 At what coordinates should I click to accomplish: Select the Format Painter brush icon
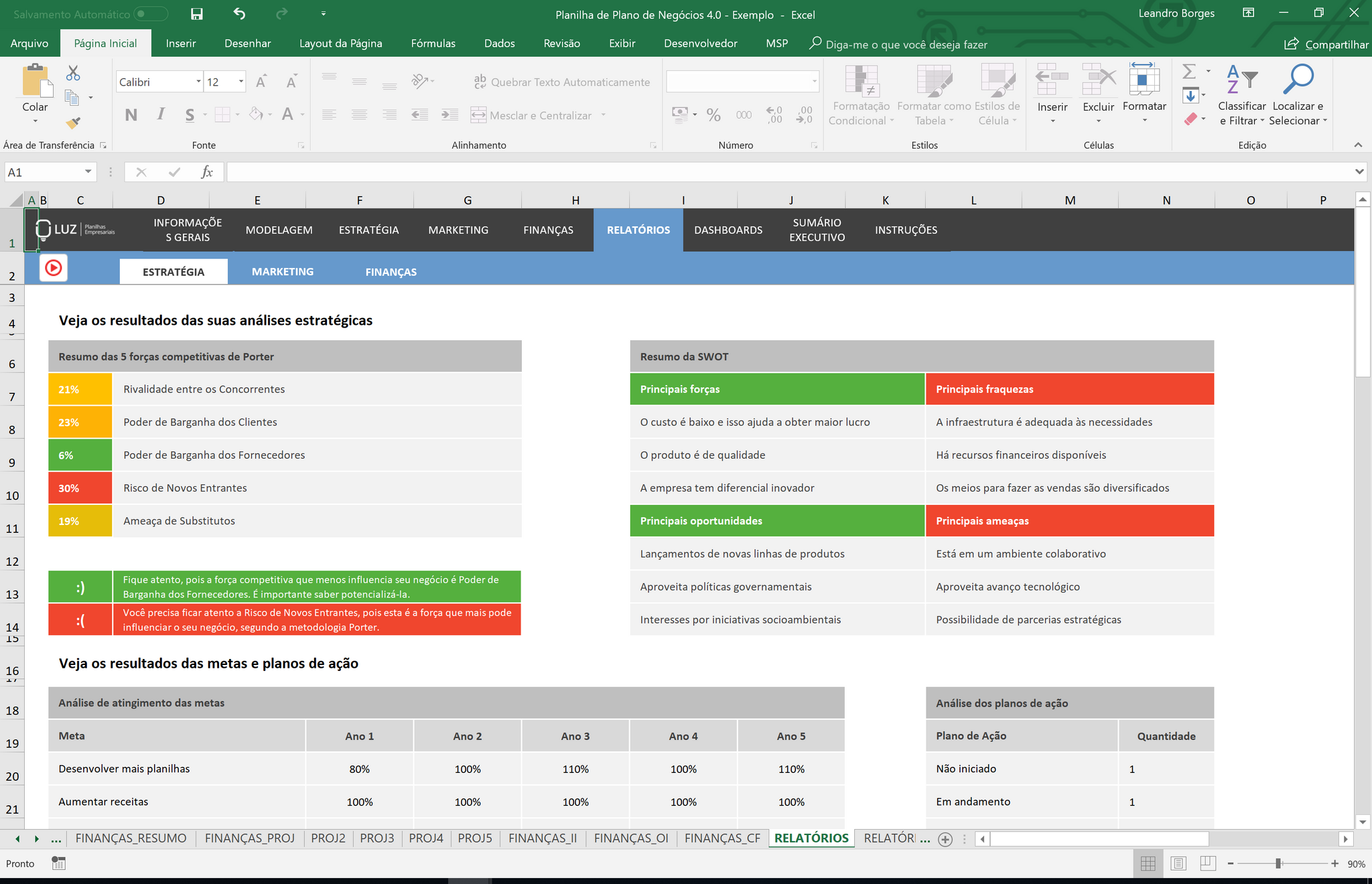[x=73, y=123]
